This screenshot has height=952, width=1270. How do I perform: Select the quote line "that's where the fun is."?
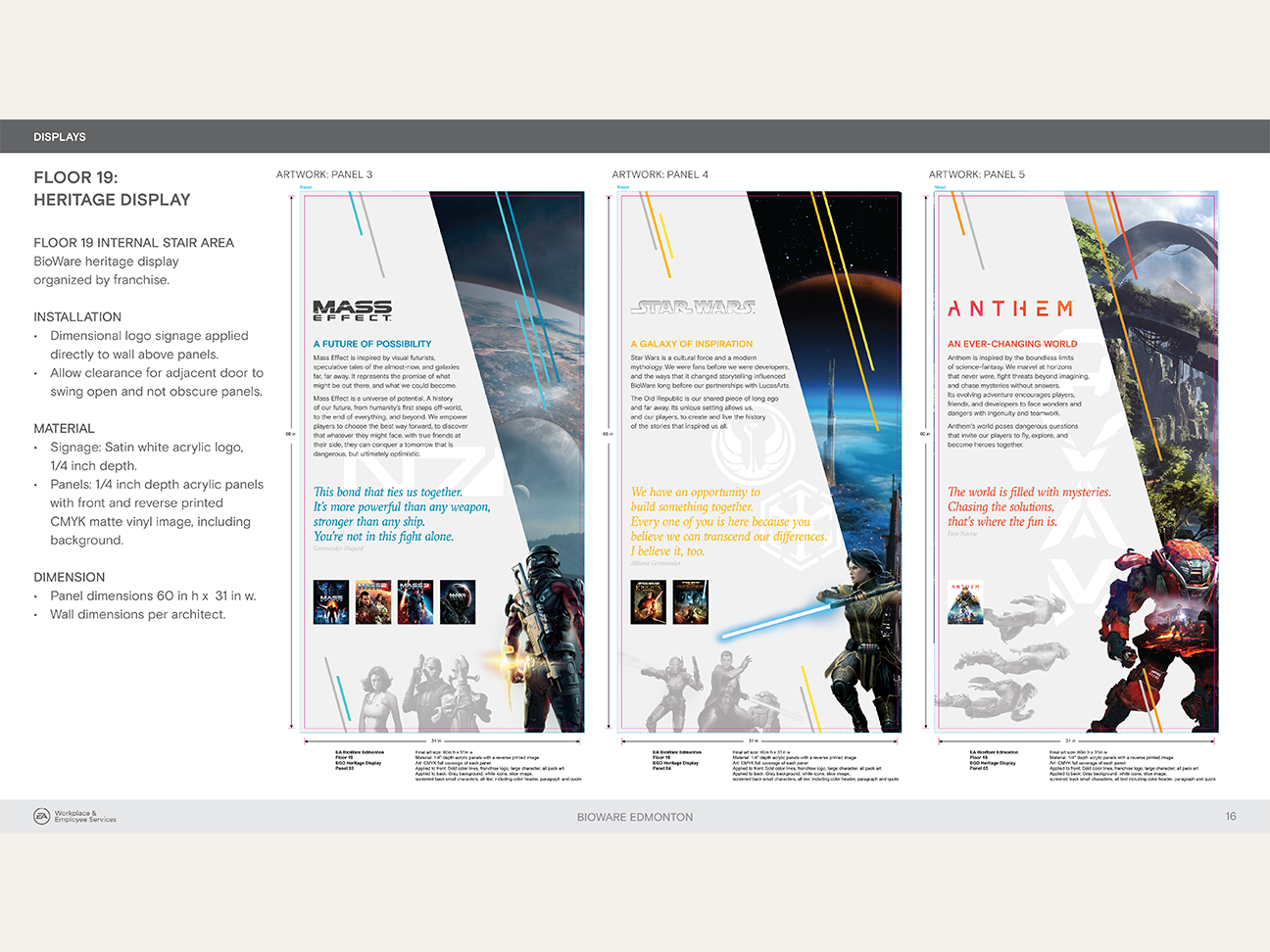point(1002,522)
